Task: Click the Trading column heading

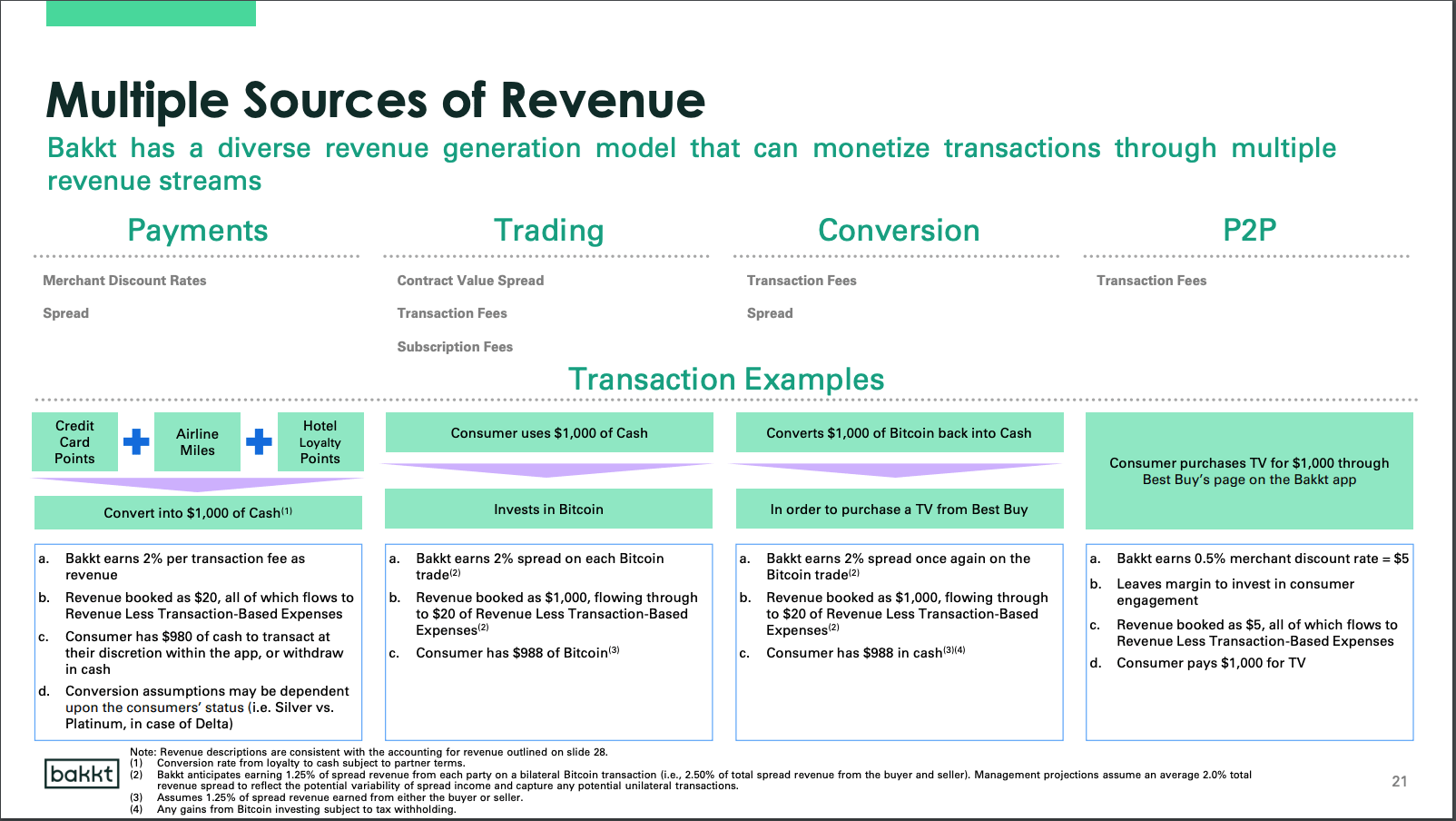Action: pyautogui.click(x=548, y=231)
